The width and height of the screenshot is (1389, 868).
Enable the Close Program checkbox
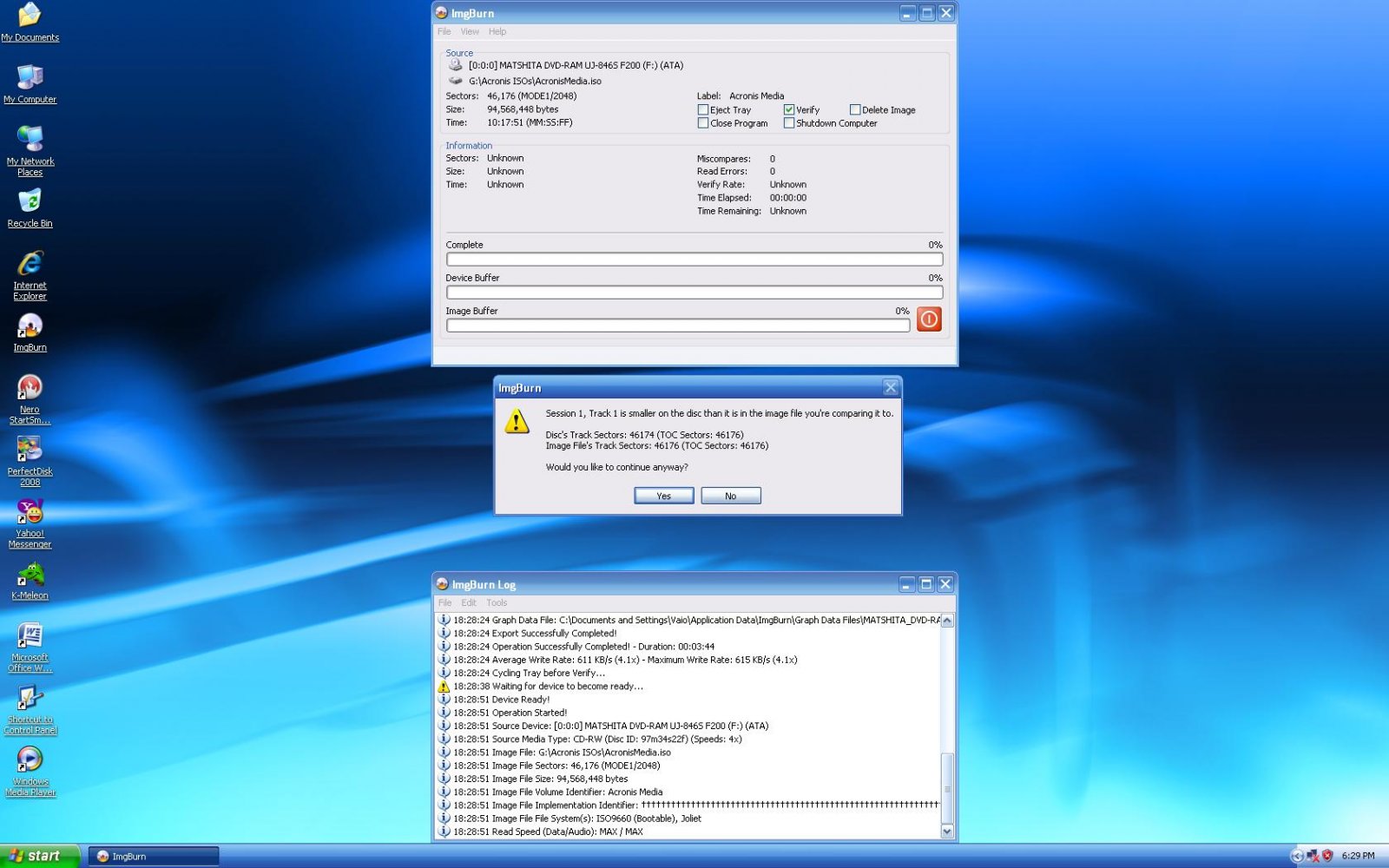[703, 123]
